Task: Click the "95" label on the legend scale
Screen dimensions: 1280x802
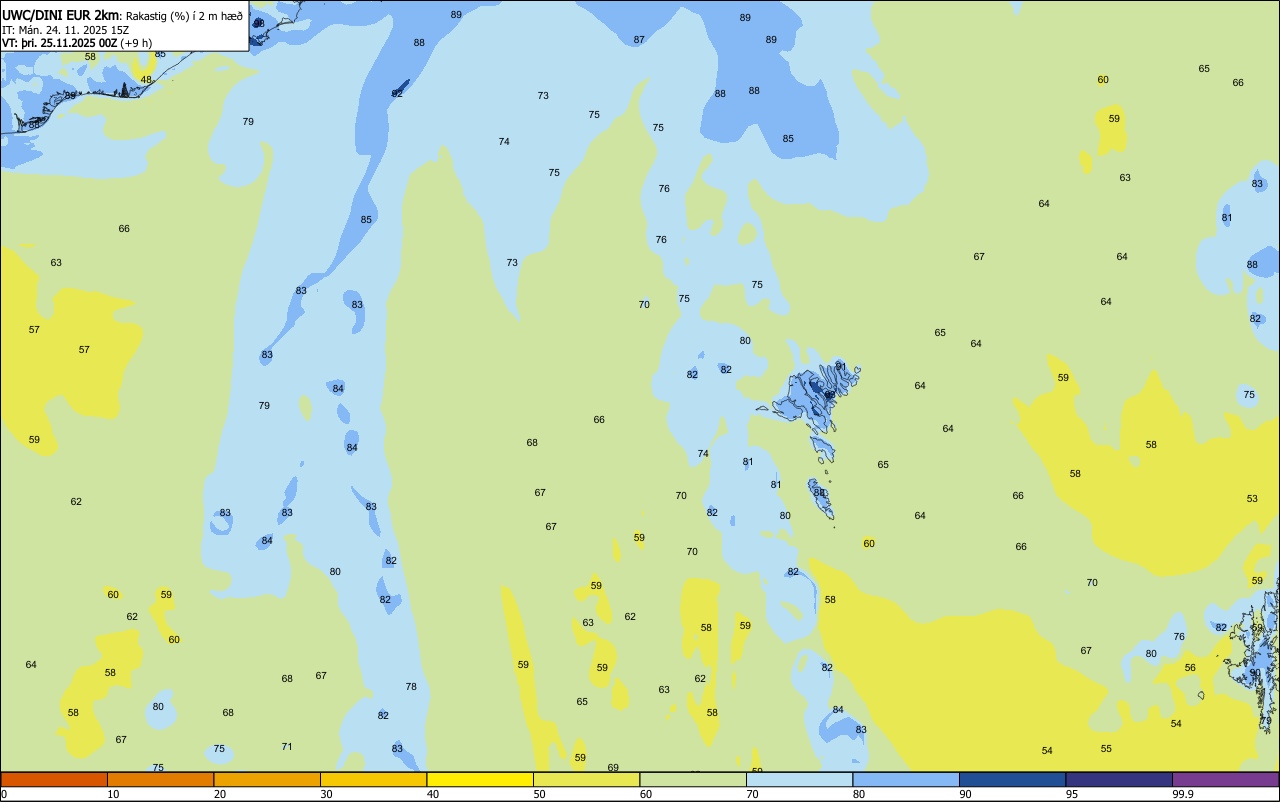Action: [1072, 794]
